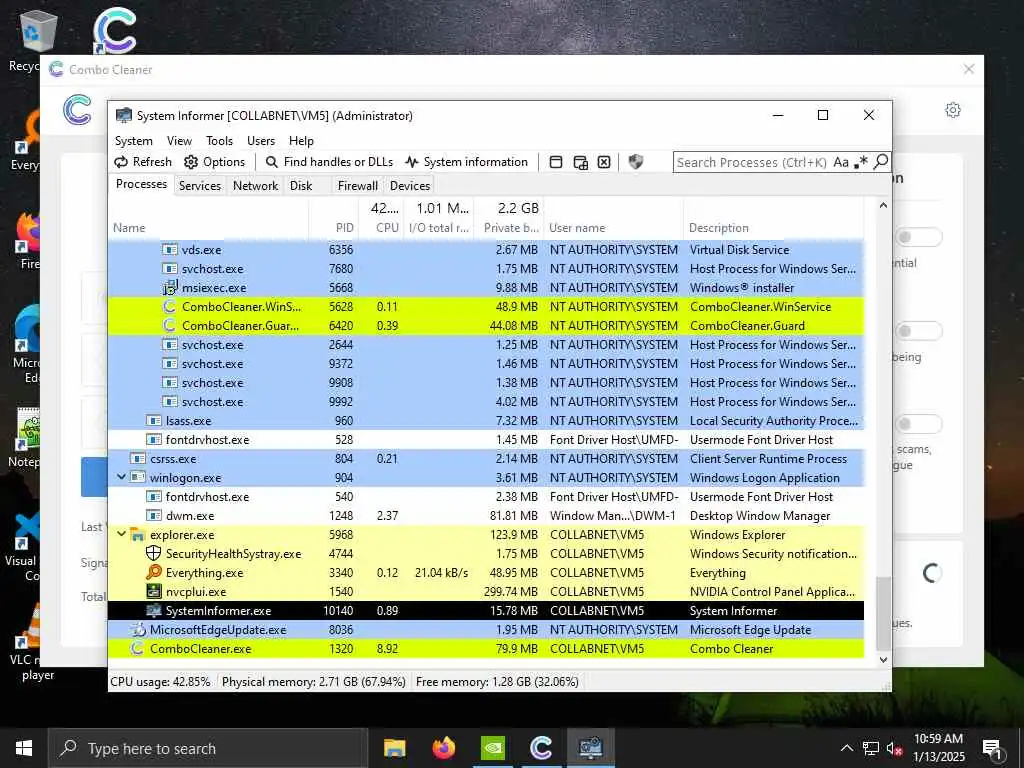Click the nvcplui.exe NVIDIA icon
Image resolution: width=1024 pixels, height=768 pixels.
click(153, 592)
